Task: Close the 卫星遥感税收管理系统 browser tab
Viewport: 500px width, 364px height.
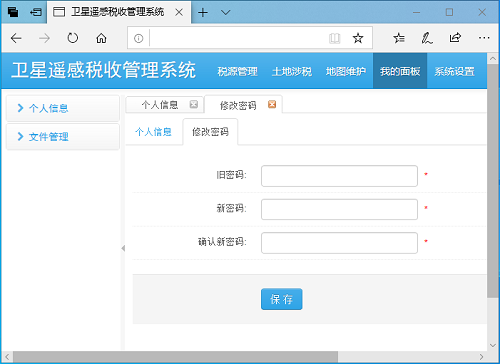Action: pyautogui.click(x=179, y=13)
